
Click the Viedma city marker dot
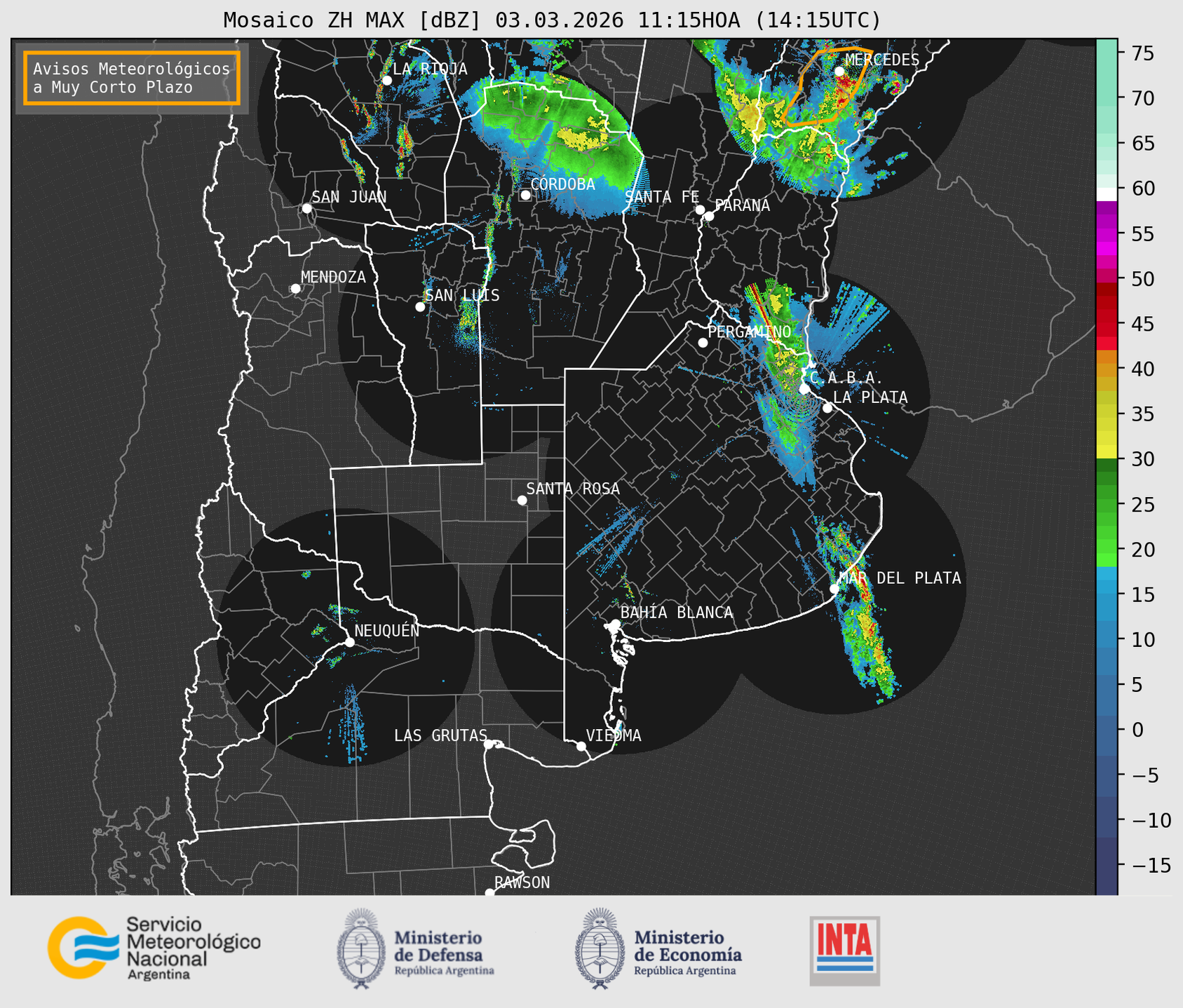581,746
